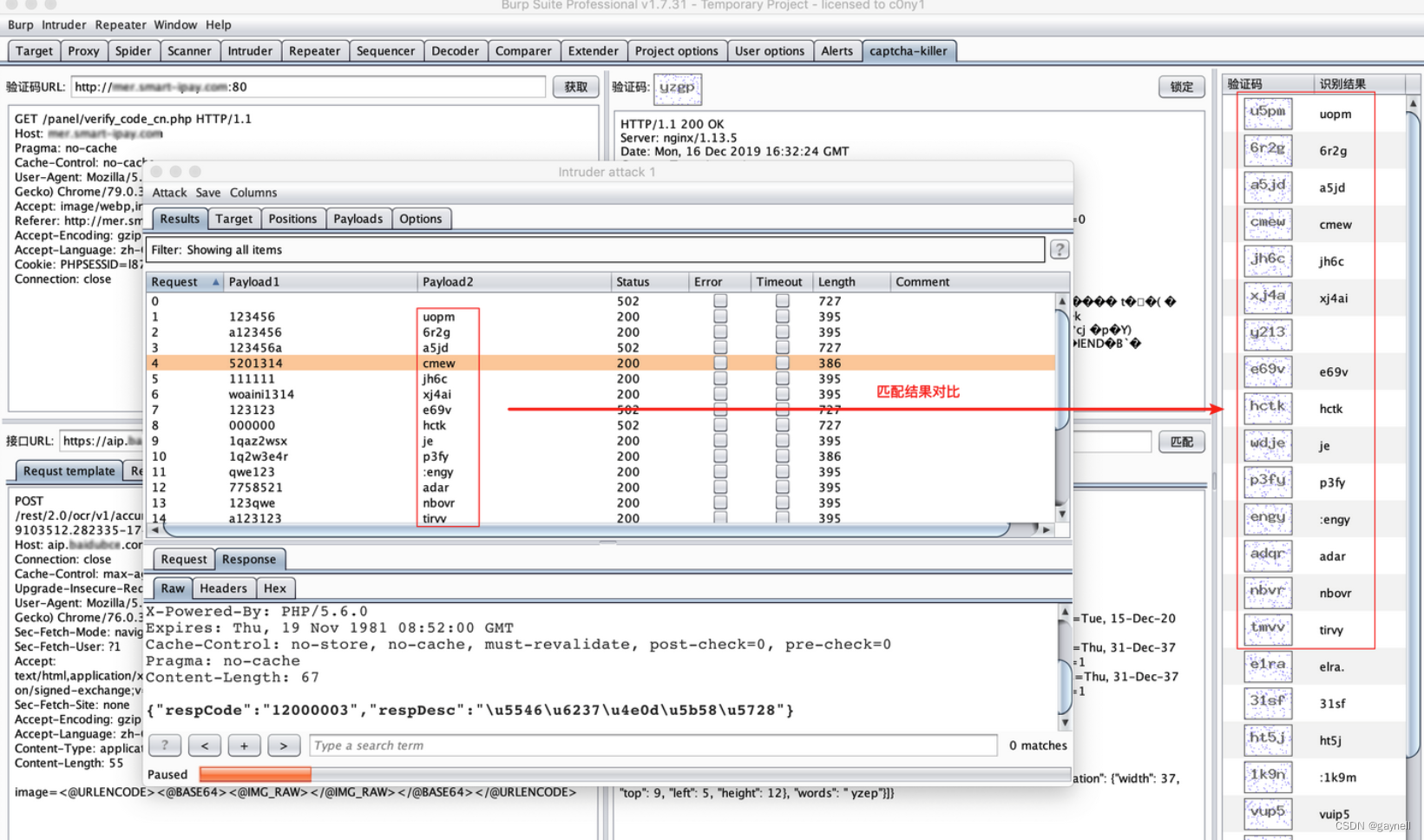1424x840 pixels.
Task: Click the search term input field
Action: click(x=653, y=745)
